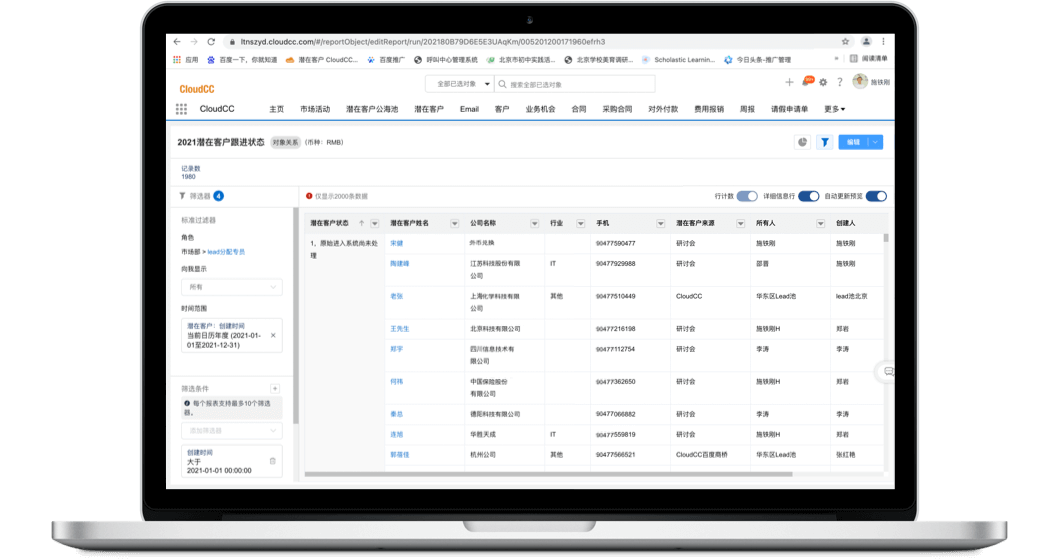Viewport: 1060px width, 559px height.
Task: Open the lead record 郭蓓佳
Action: 400,455
